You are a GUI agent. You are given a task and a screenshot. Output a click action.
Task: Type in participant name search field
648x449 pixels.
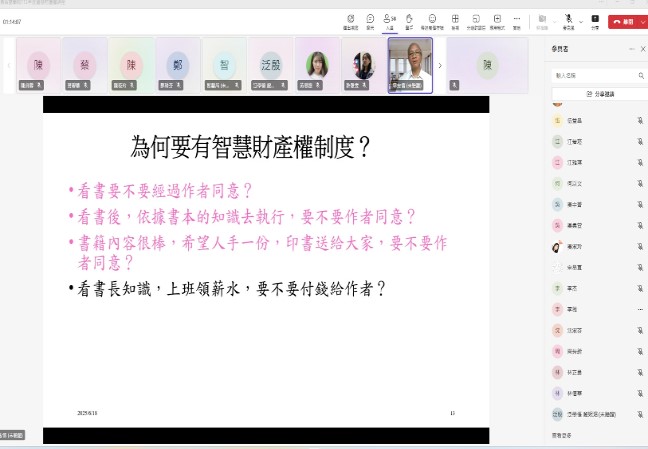595,75
